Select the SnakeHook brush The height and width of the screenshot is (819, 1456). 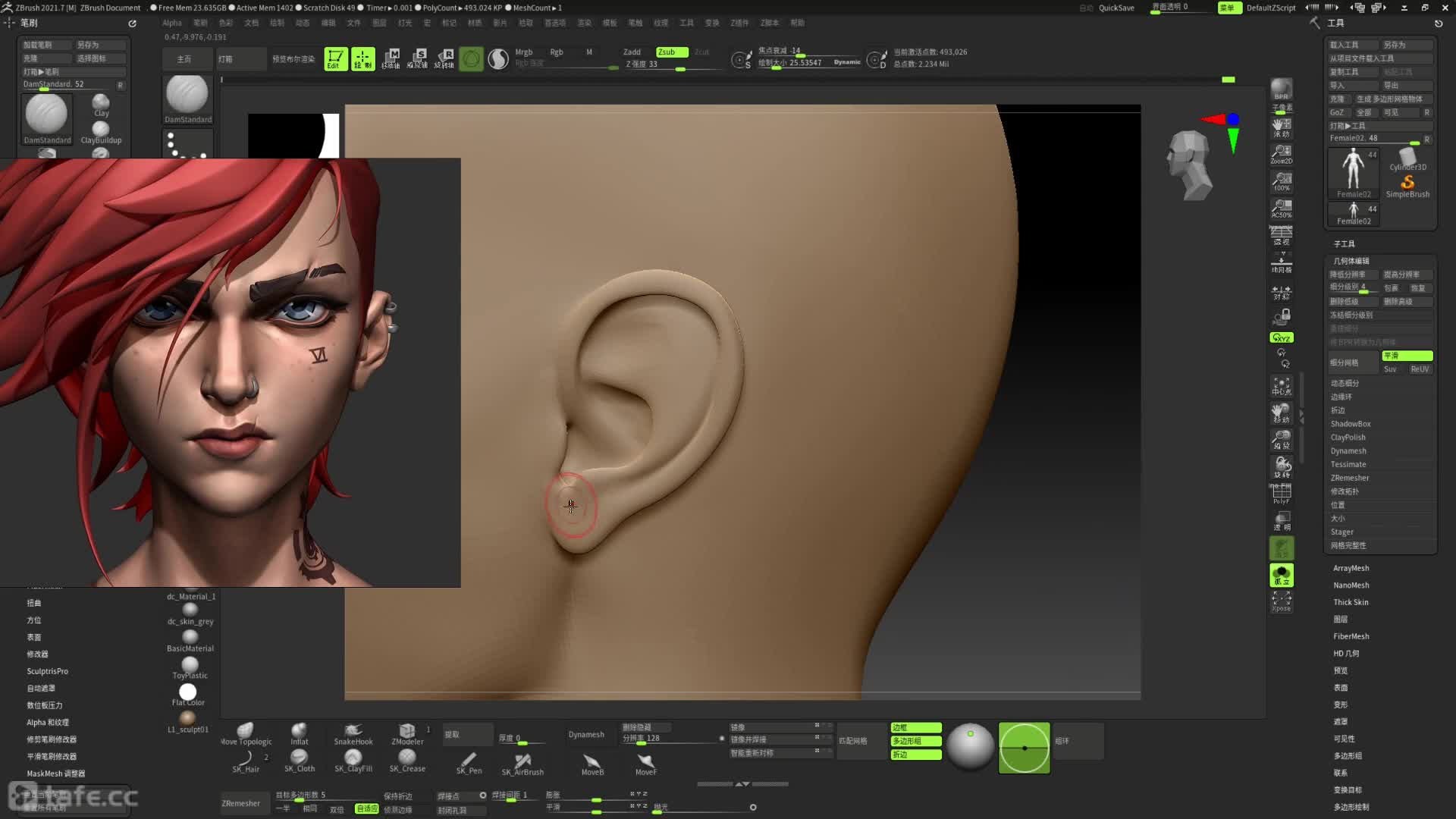(353, 734)
